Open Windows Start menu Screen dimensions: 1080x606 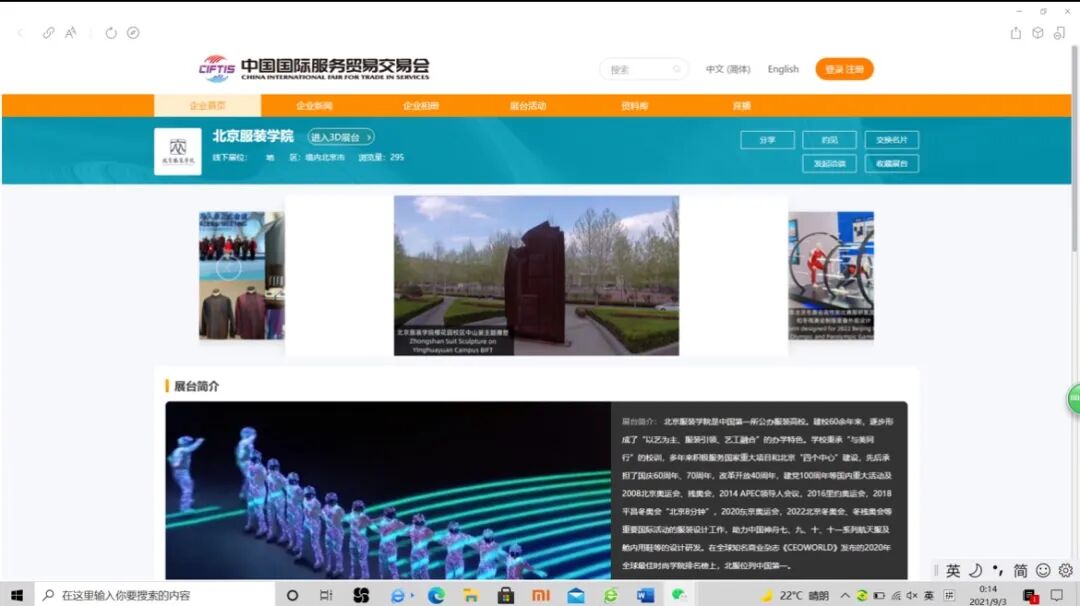(17, 595)
